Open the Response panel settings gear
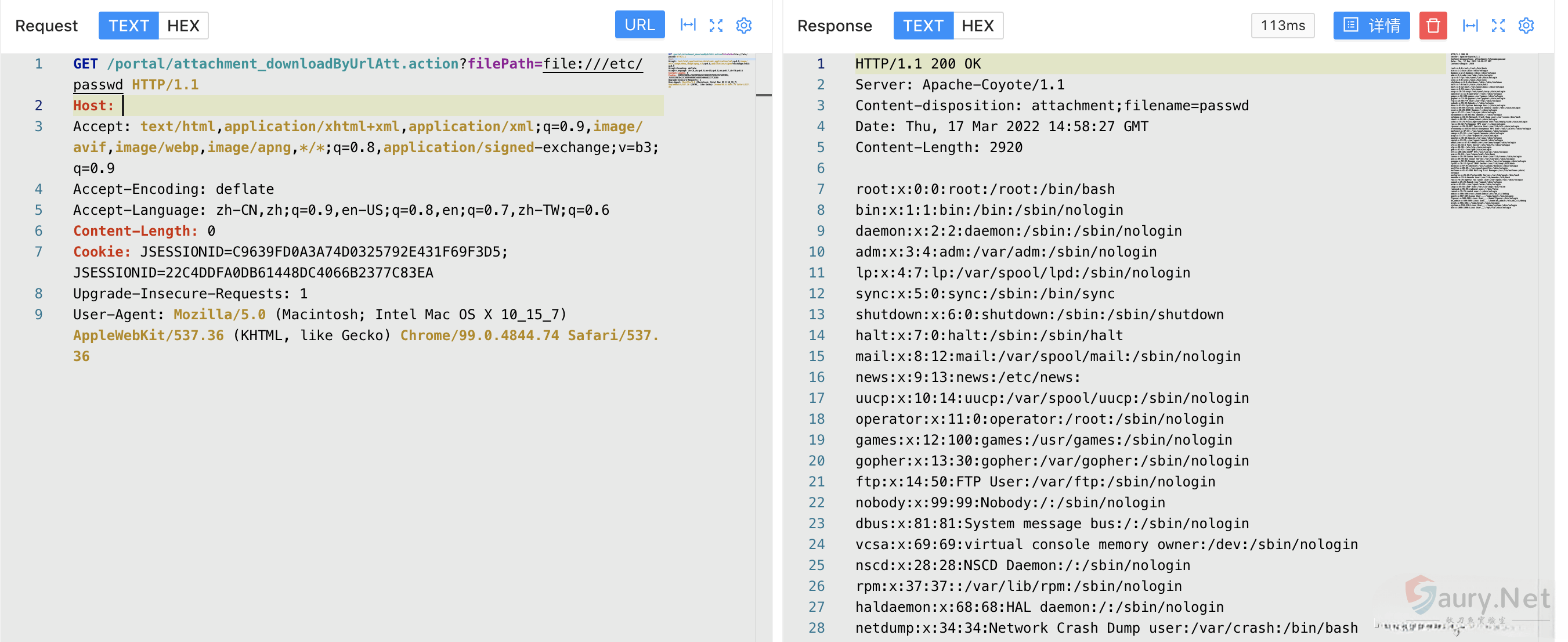This screenshot has height=642, width=1568. (x=1526, y=25)
